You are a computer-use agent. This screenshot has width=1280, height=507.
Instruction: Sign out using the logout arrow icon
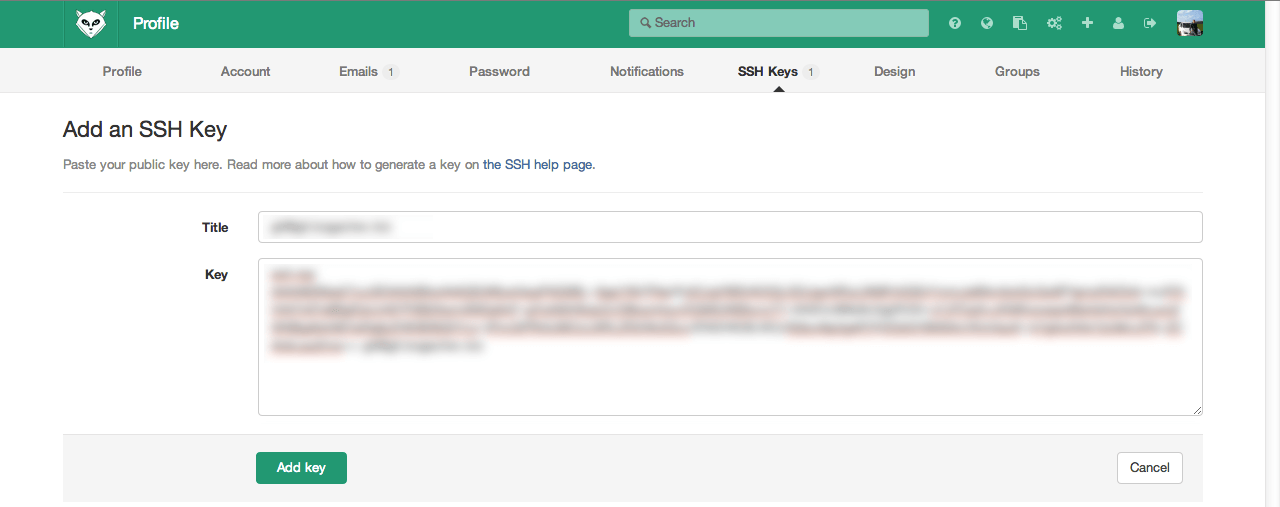point(1150,23)
